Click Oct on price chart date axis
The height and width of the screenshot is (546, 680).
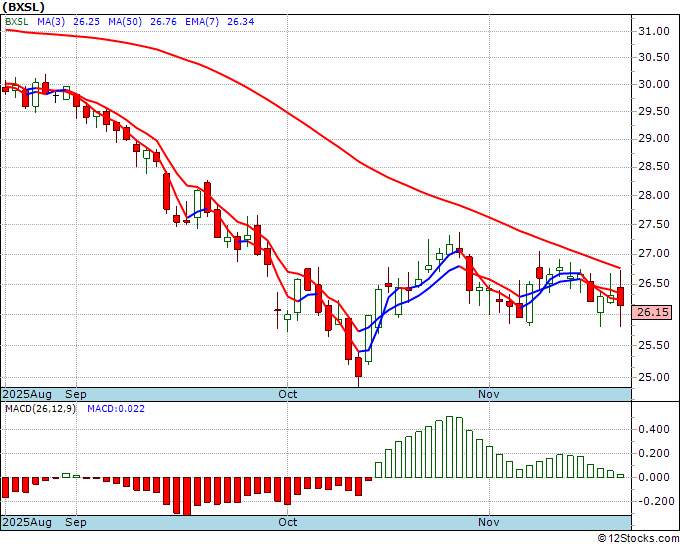pyautogui.click(x=288, y=394)
